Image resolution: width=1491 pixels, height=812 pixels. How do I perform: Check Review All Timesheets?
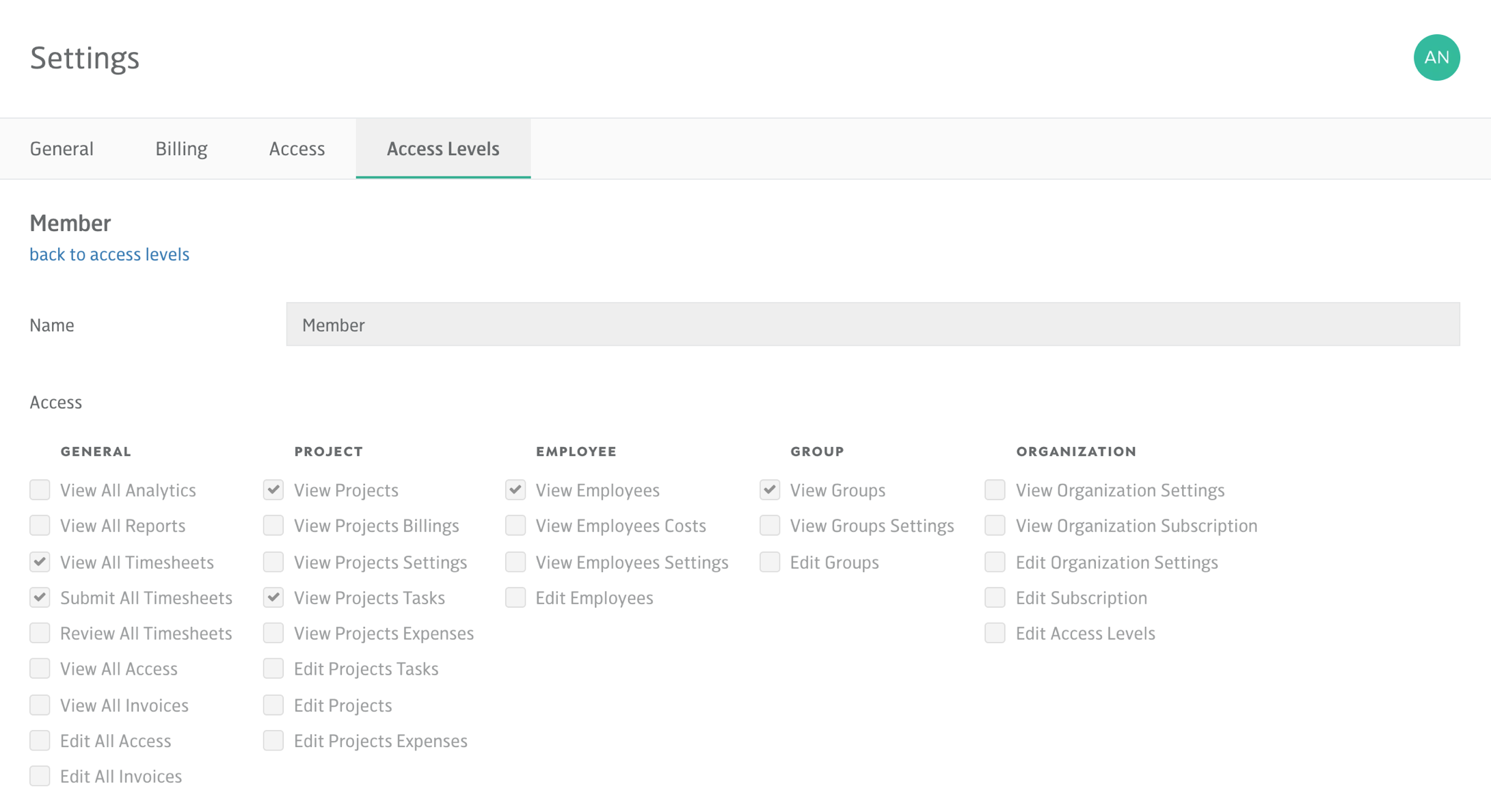40,633
